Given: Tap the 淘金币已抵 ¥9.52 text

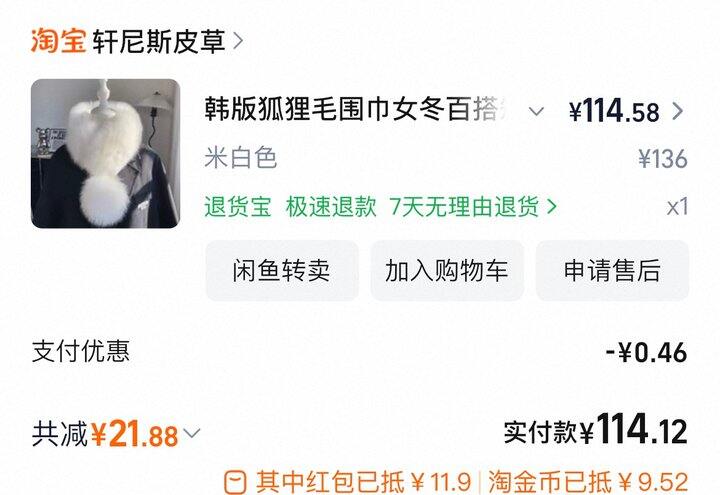Looking at the screenshot, I should pyautogui.click(x=588, y=482).
